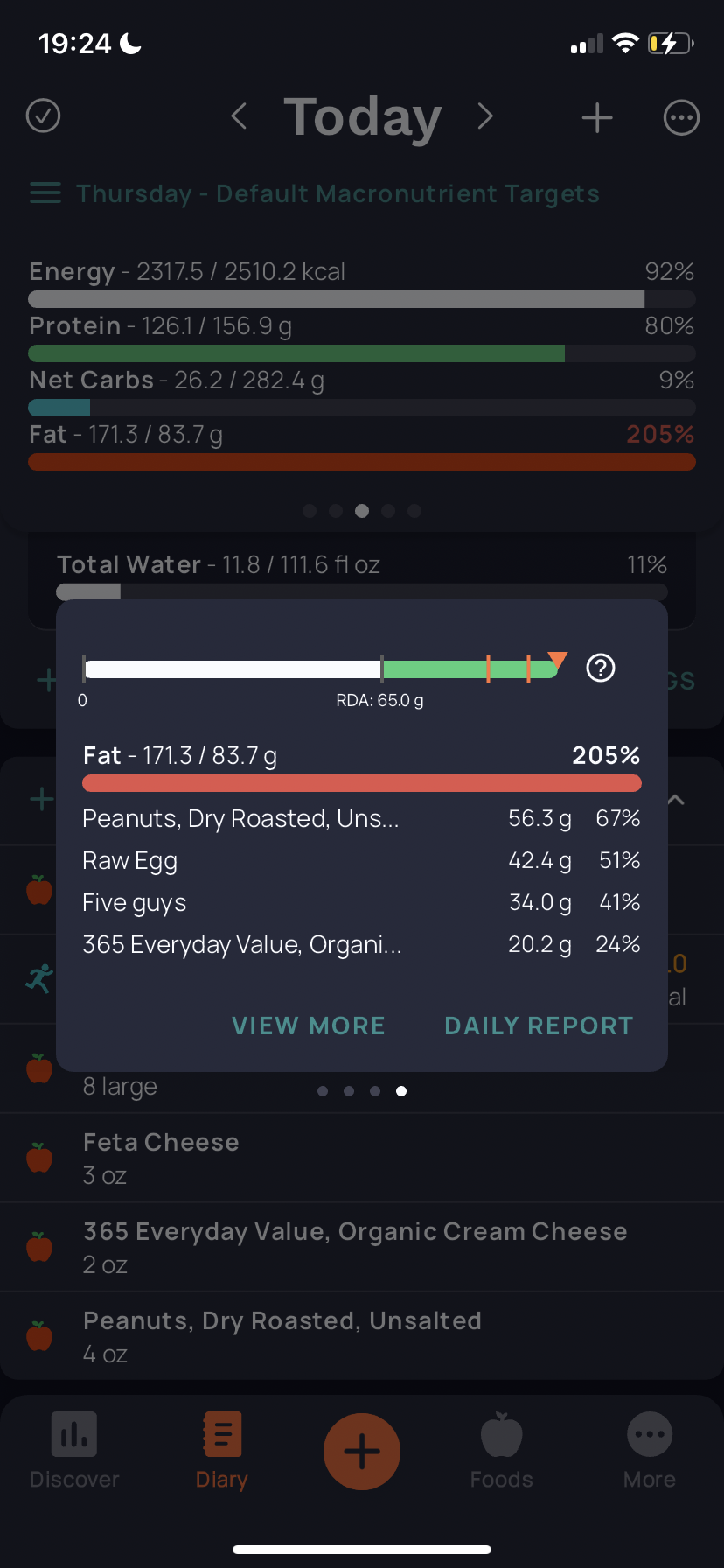This screenshot has height=1568, width=724.
Task: Open the three-dots options menu
Action: 681,117
